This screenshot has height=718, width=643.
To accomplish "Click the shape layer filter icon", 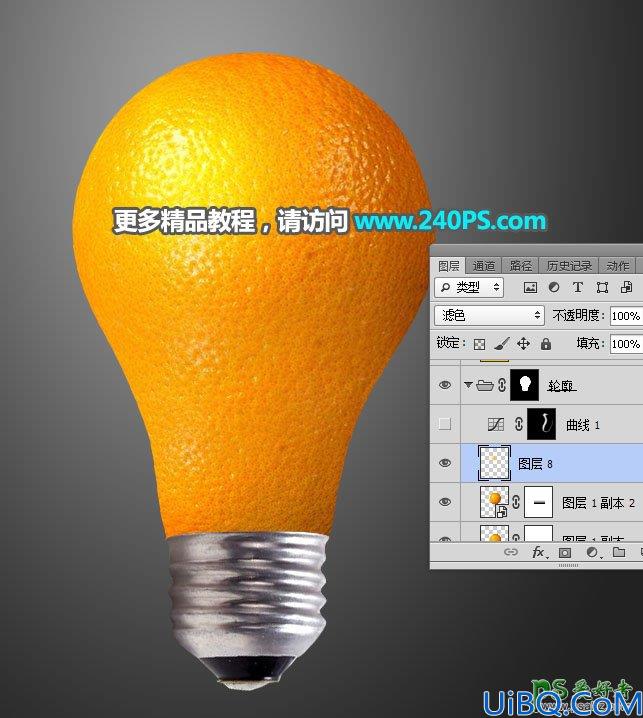I will 602,288.
